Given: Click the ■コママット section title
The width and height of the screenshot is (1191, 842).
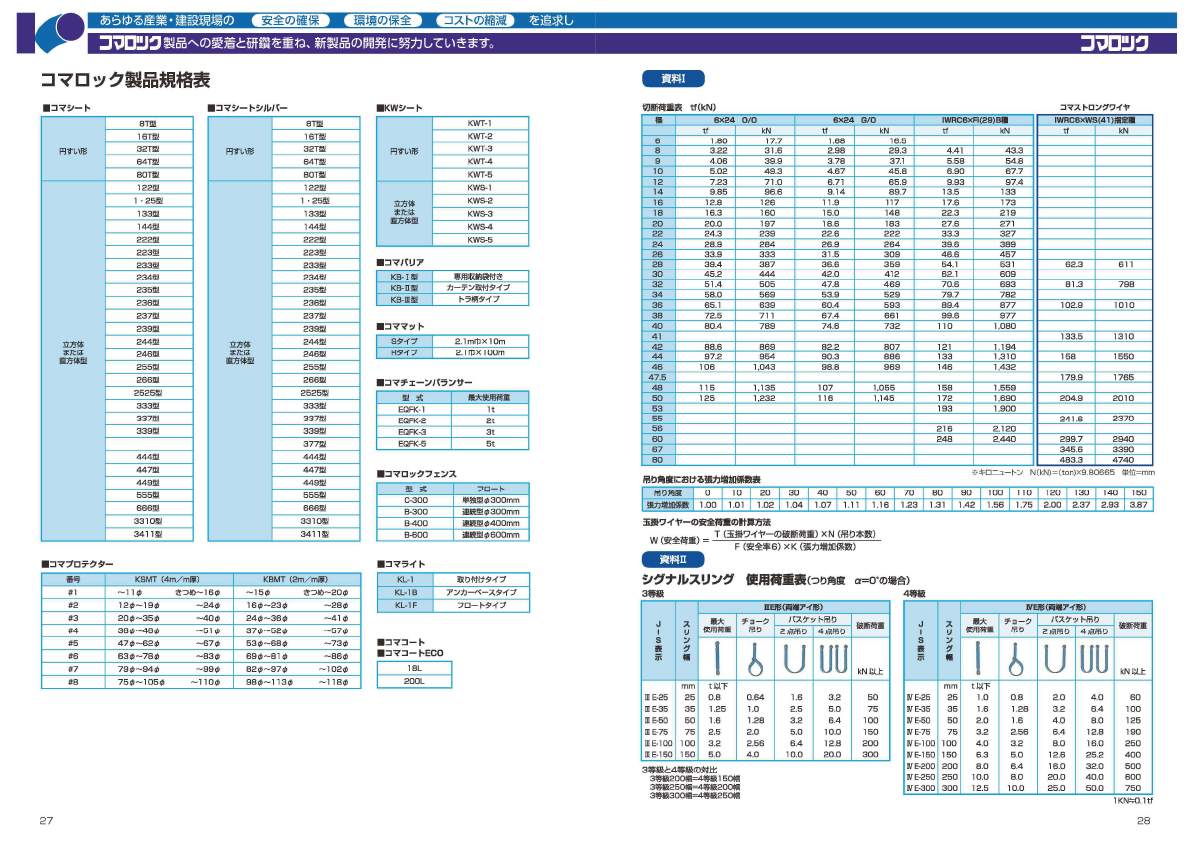Looking at the screenshot, I should 400,326.
